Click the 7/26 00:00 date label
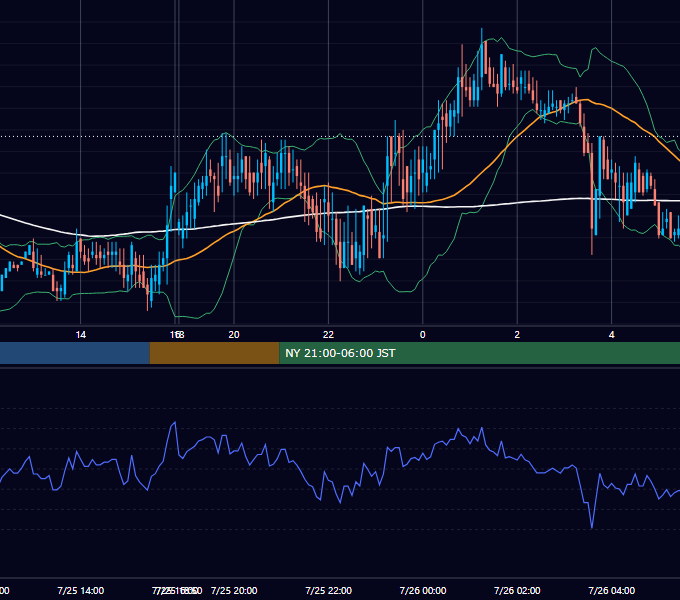 pyautogui.click(x=423, y=590)
